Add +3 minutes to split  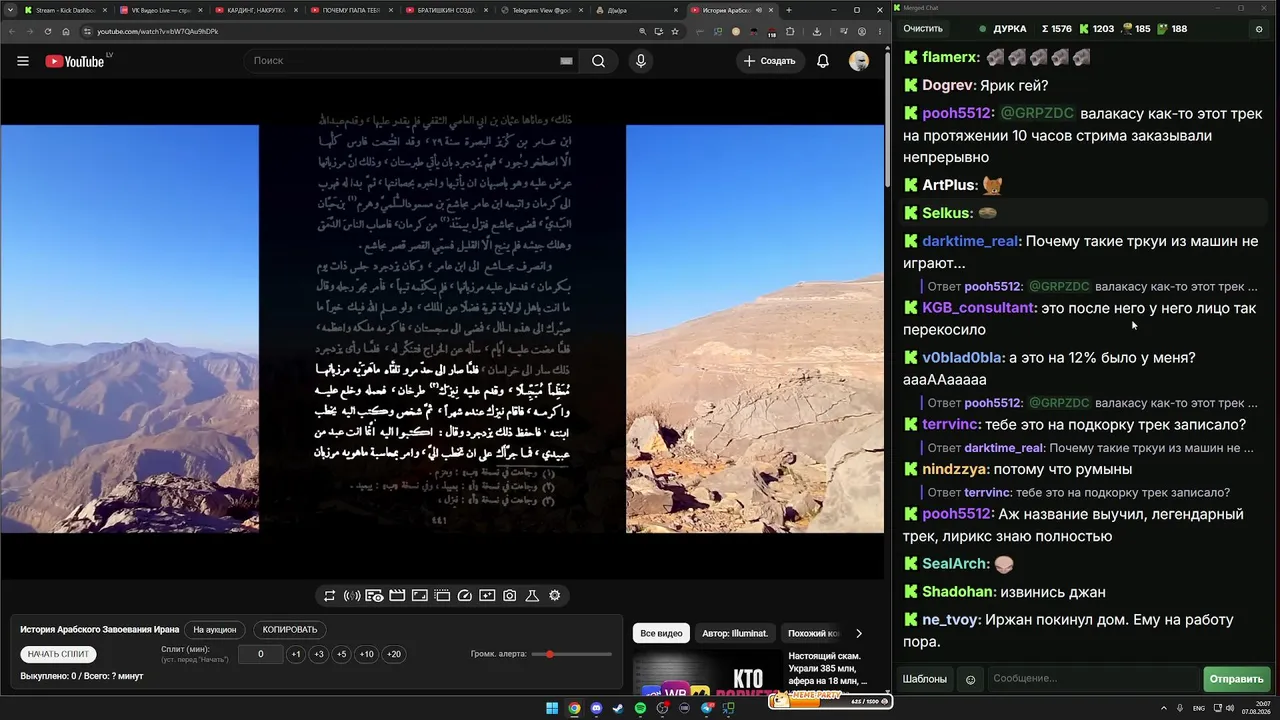pyautogui.click(x=319, y=654)
